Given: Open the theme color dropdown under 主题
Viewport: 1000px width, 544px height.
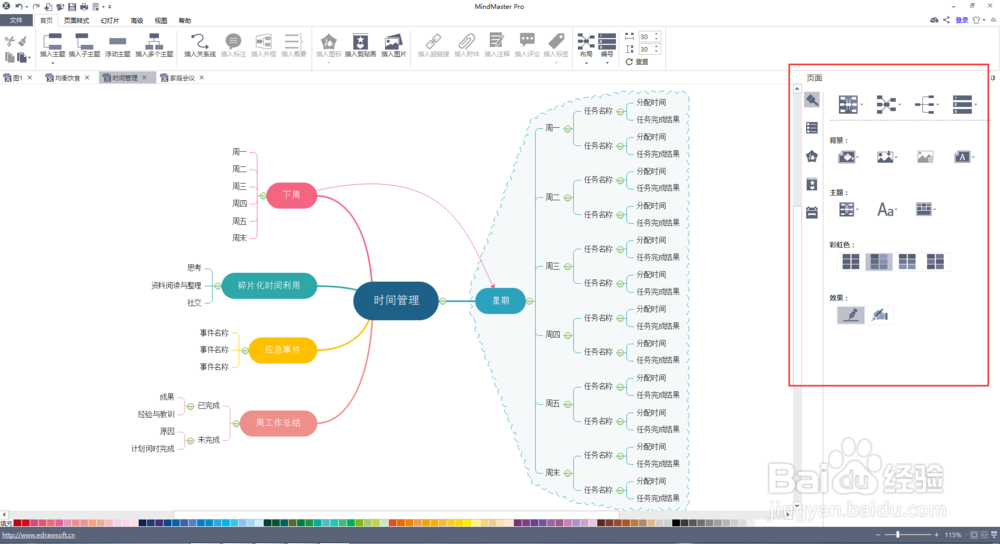Looking at the screenshot, I should click(925, 209).
